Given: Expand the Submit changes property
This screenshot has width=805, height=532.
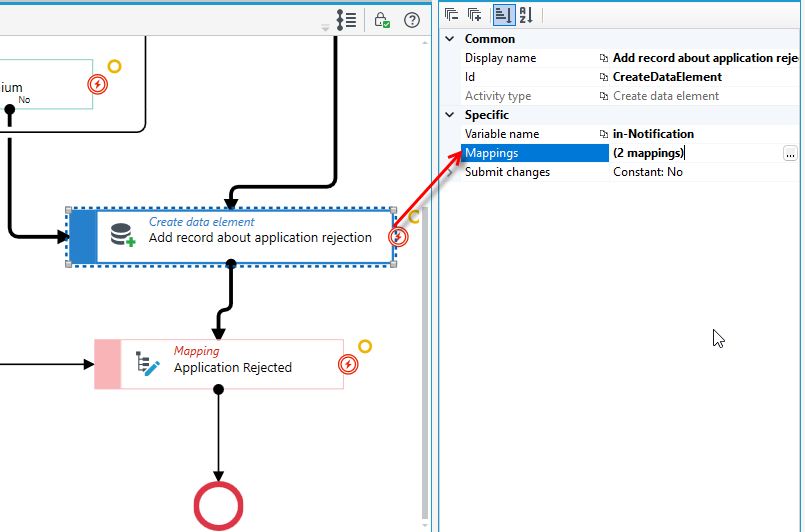Looking at the screenshot, I should point(450,173).
